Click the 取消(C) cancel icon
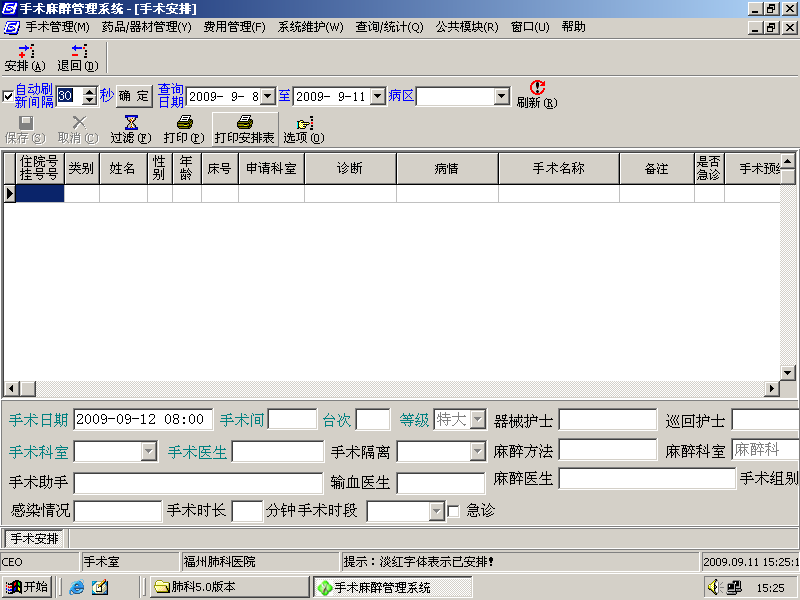Image resolution: width=800 pixels, height=600 pixels. [x=78, y=130]
